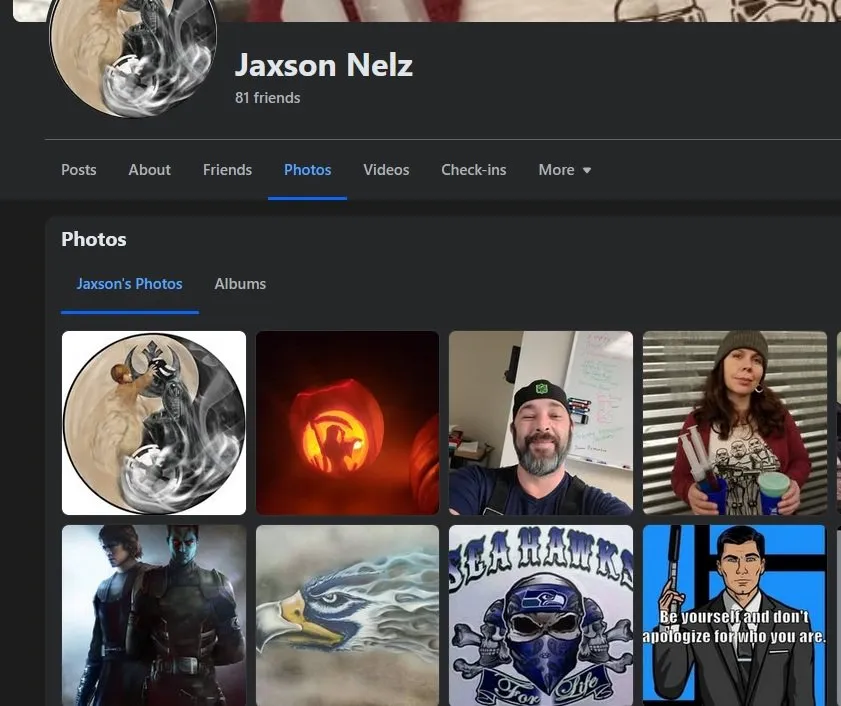Open the yin-yang Star Wars artwork thumbnail
The image size is (841, 706).
(x=154, y=423)
